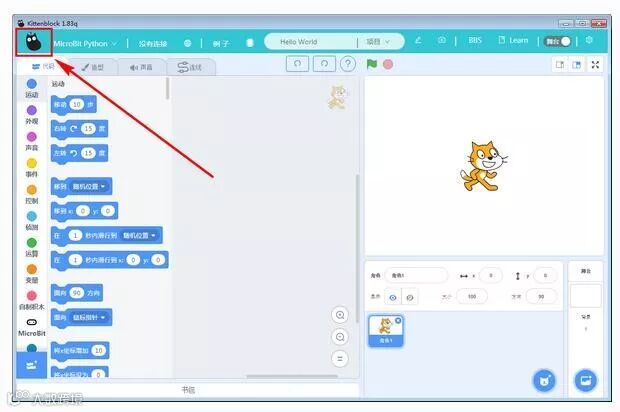Click the block palette vertical scrollbar
The height and width of the screenshot is (412, 620).
pos(168,89)
